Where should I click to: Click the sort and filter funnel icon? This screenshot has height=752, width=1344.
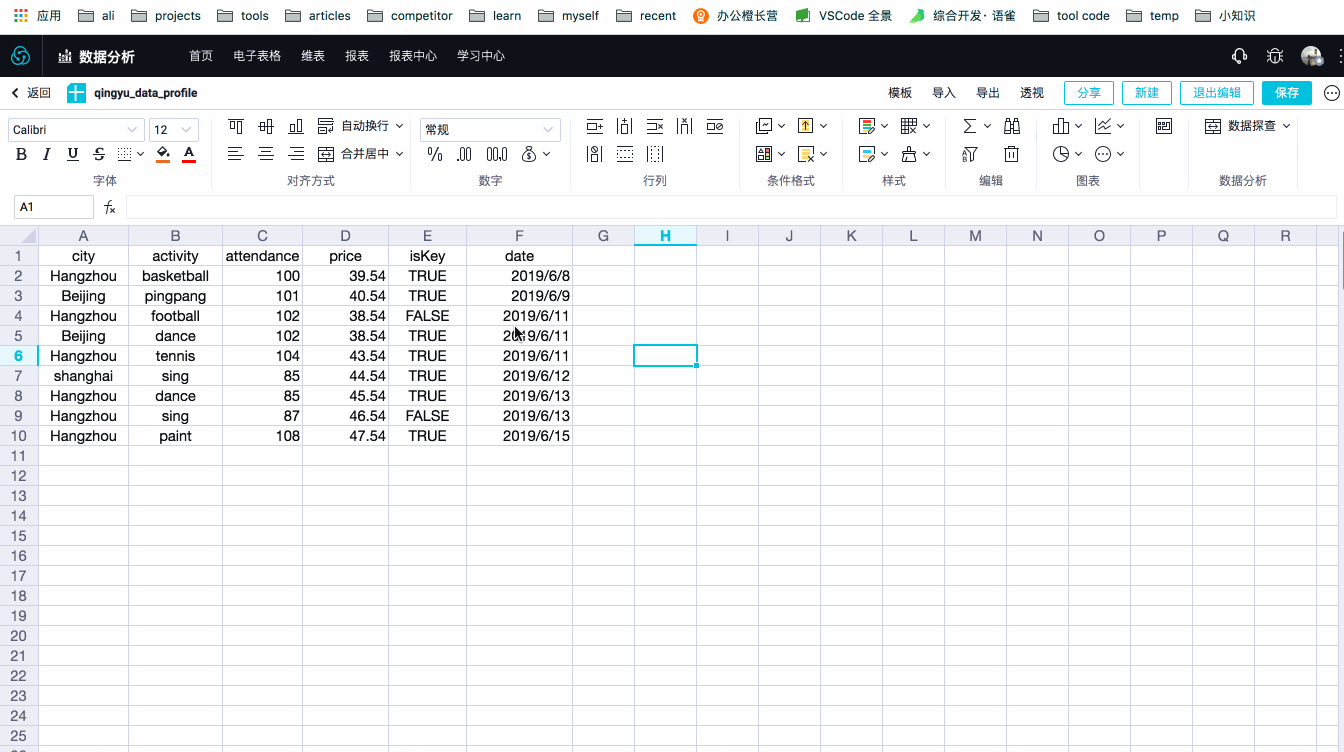point(970,154)
